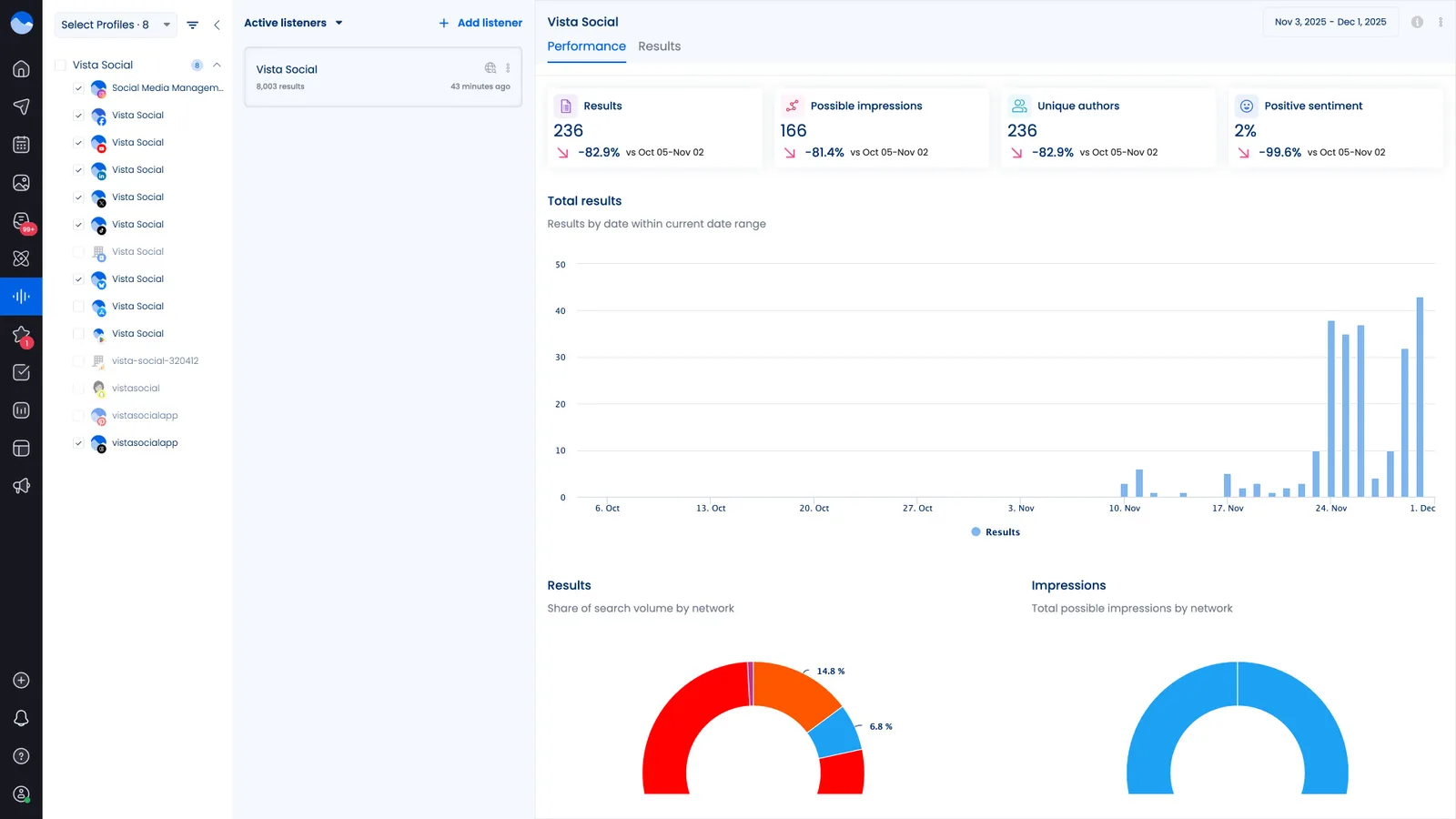Open the Home dashboard icon
This screenshot has height=819, width=1456.
(21, 68)
